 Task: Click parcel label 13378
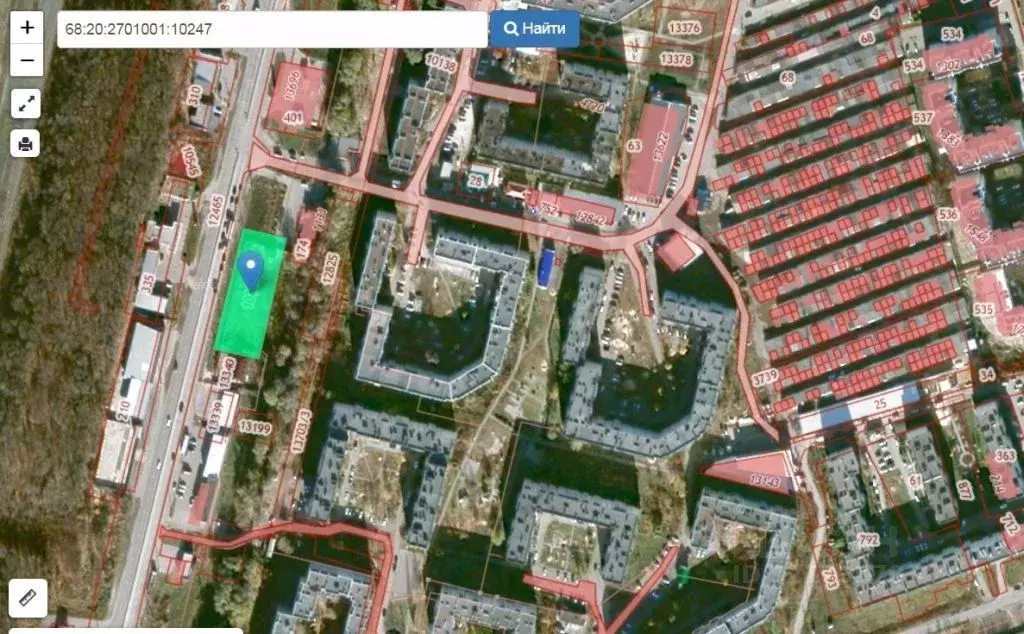pos(676,59)
